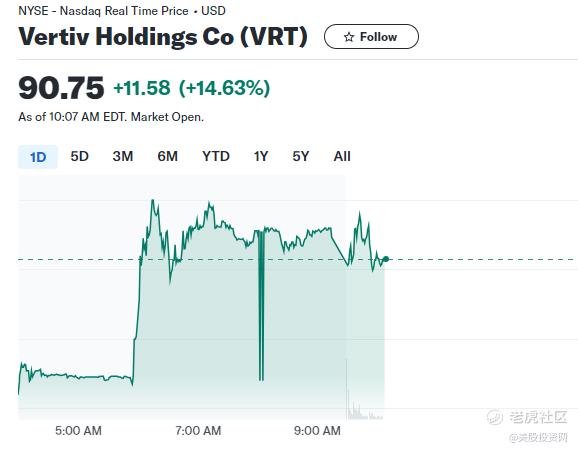Show the 6M price chart

click(167, 156)
